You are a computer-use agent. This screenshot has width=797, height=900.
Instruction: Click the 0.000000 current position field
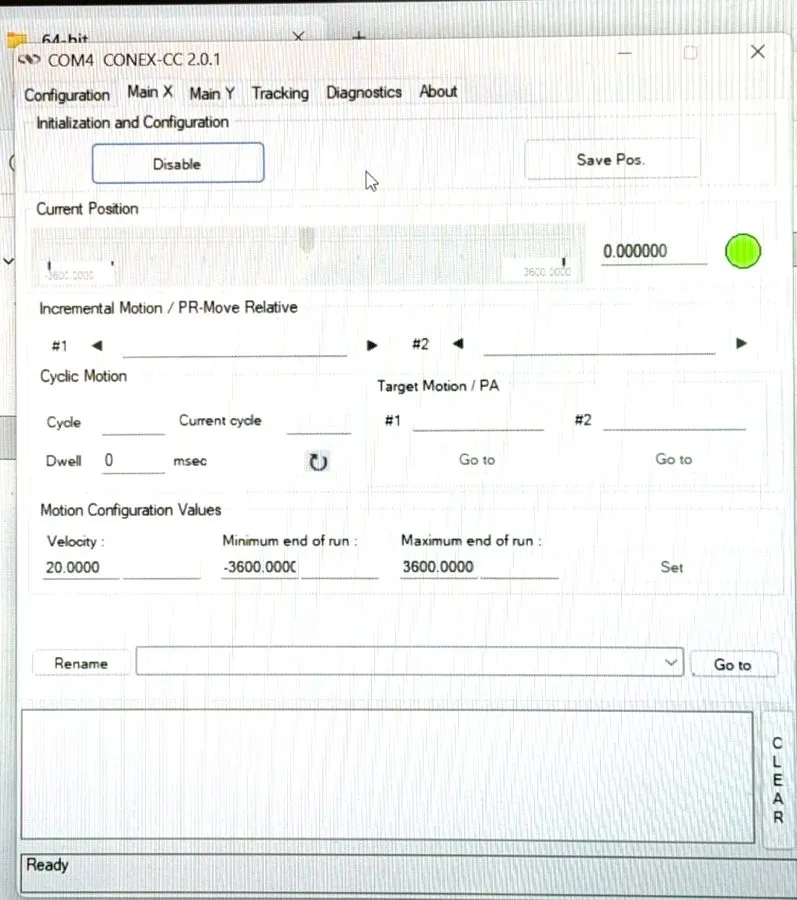click(654, 251)
